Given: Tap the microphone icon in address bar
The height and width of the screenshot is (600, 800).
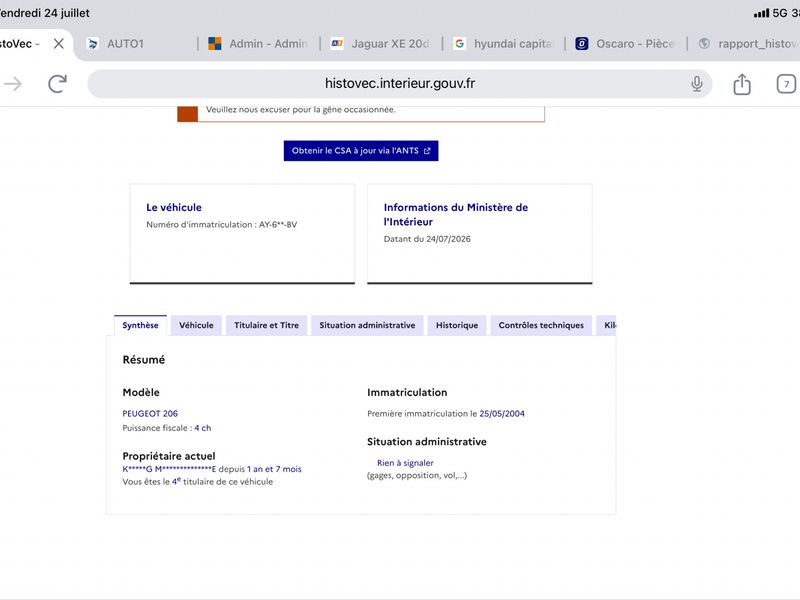Looking at the screenshot, I should coord(696,84).
